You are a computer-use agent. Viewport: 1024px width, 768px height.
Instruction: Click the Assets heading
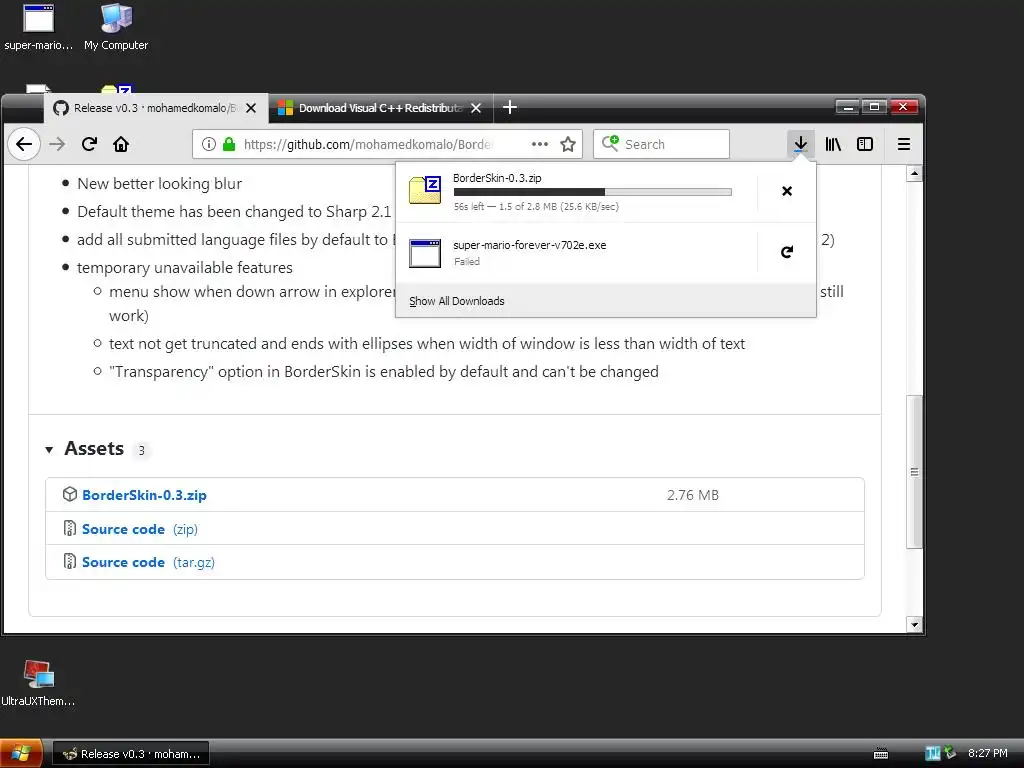tap(94, 449)
